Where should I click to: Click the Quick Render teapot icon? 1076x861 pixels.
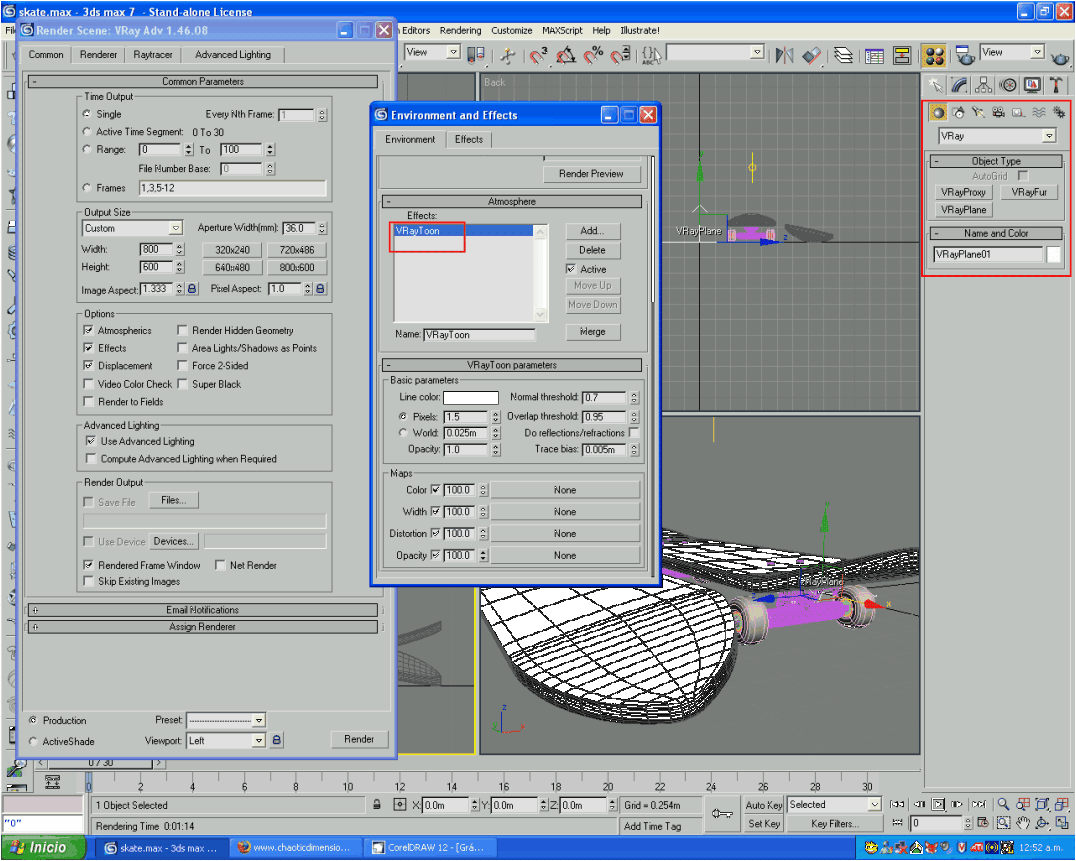[1062, 58]
